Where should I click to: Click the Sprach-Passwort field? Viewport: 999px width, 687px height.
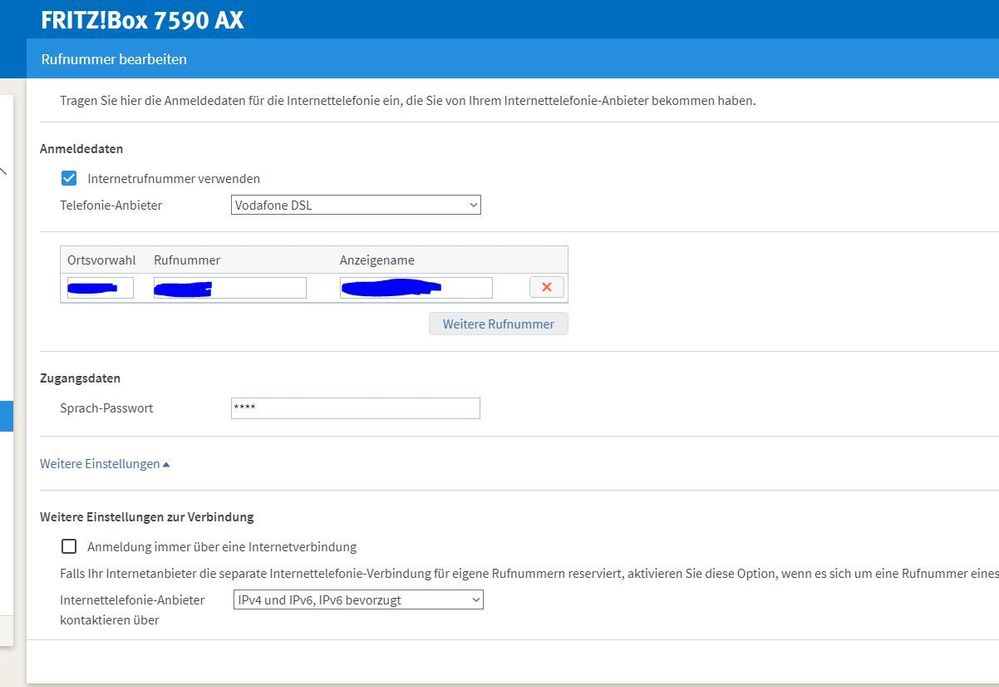coord(356,409)
